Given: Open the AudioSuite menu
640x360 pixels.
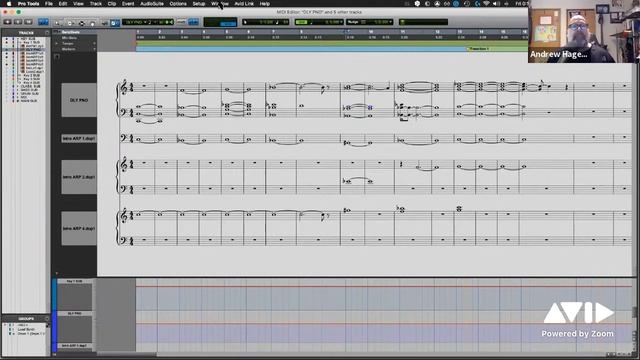Looking at the screenshot, I should point(151,4).
